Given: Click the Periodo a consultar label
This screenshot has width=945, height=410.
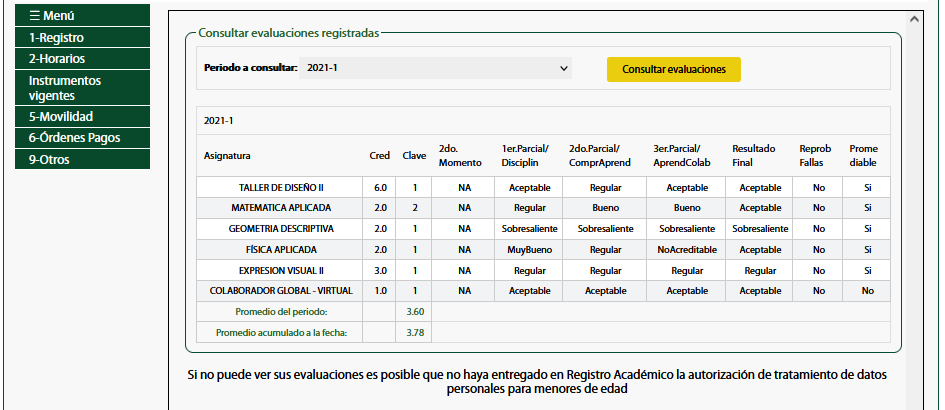Looking at the screenshot, I should point(251,68).
